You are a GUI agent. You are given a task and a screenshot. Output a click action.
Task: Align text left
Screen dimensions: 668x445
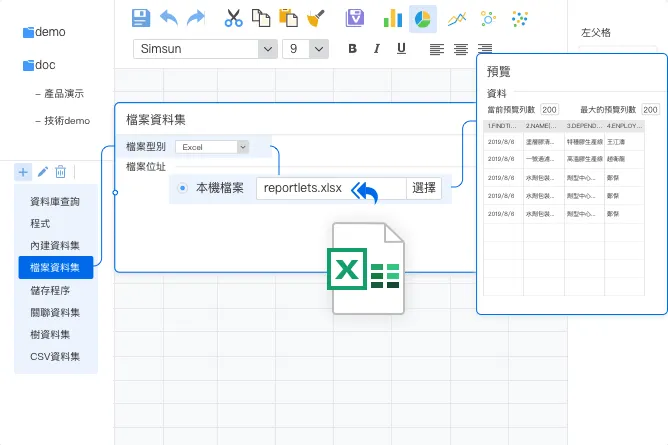pyautogui.click(x=437, y=49)
